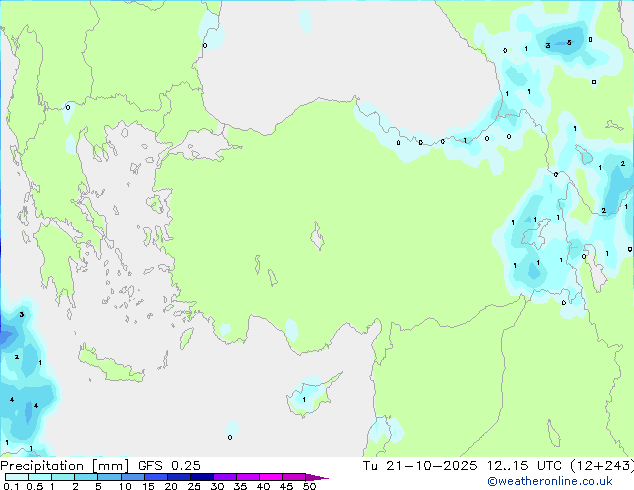The height and width of the screenshot is (490, 634).
Task: Pick the 15 to 20 mm legend swatch
Action: (155, 477)
